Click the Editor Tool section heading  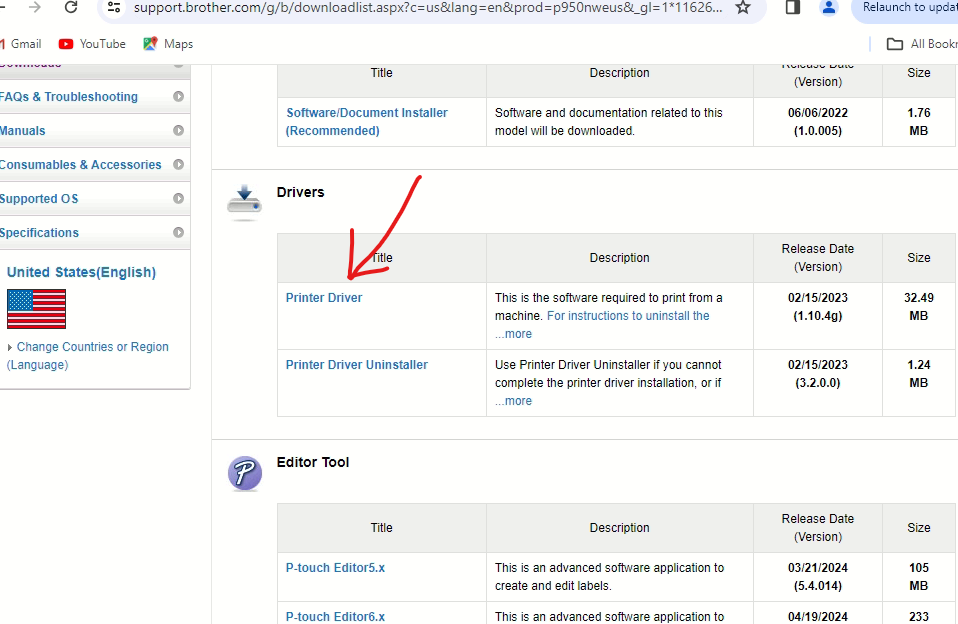point(313,462)
